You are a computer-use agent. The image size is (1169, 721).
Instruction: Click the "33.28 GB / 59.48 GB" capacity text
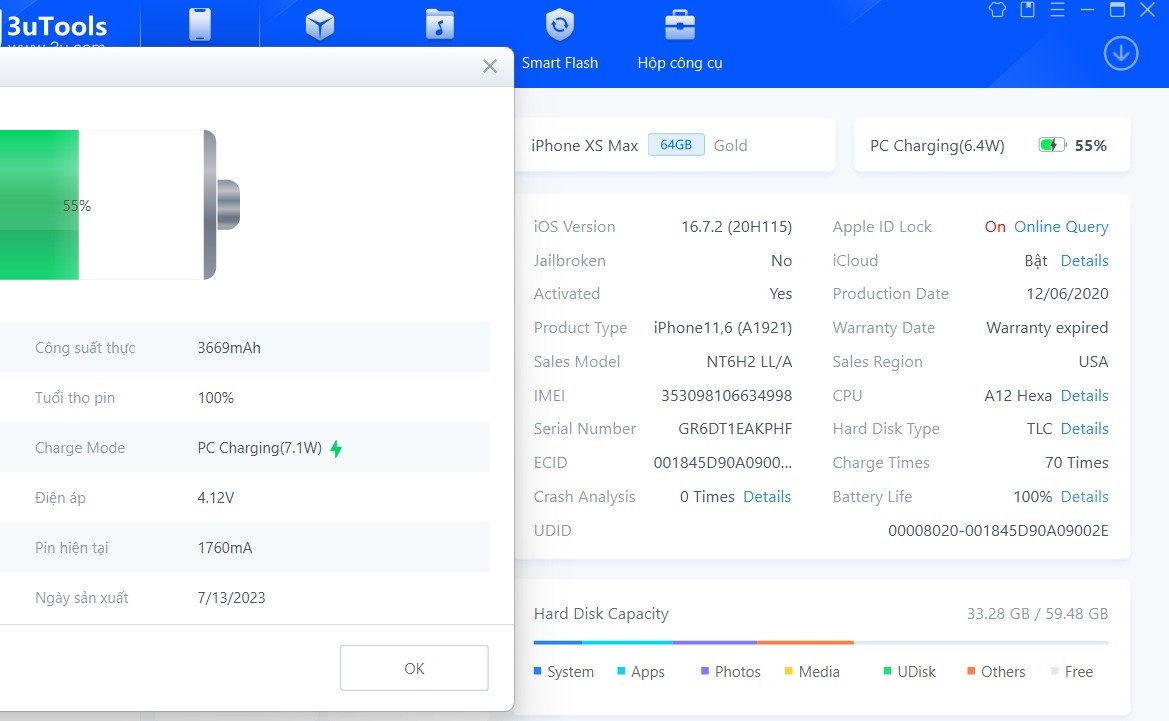(1038, 614)
